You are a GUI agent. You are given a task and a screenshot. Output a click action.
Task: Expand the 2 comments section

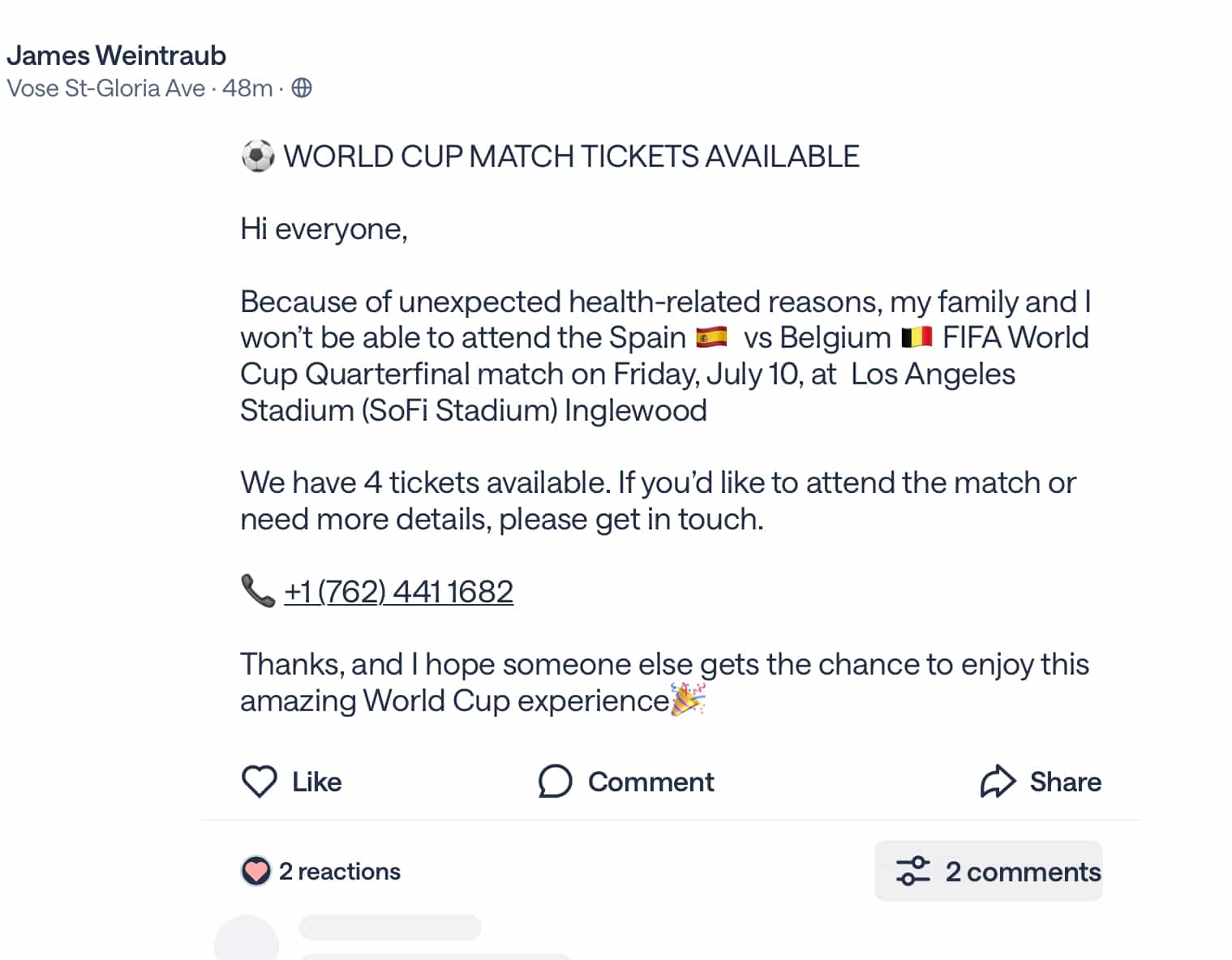[988, 871]
